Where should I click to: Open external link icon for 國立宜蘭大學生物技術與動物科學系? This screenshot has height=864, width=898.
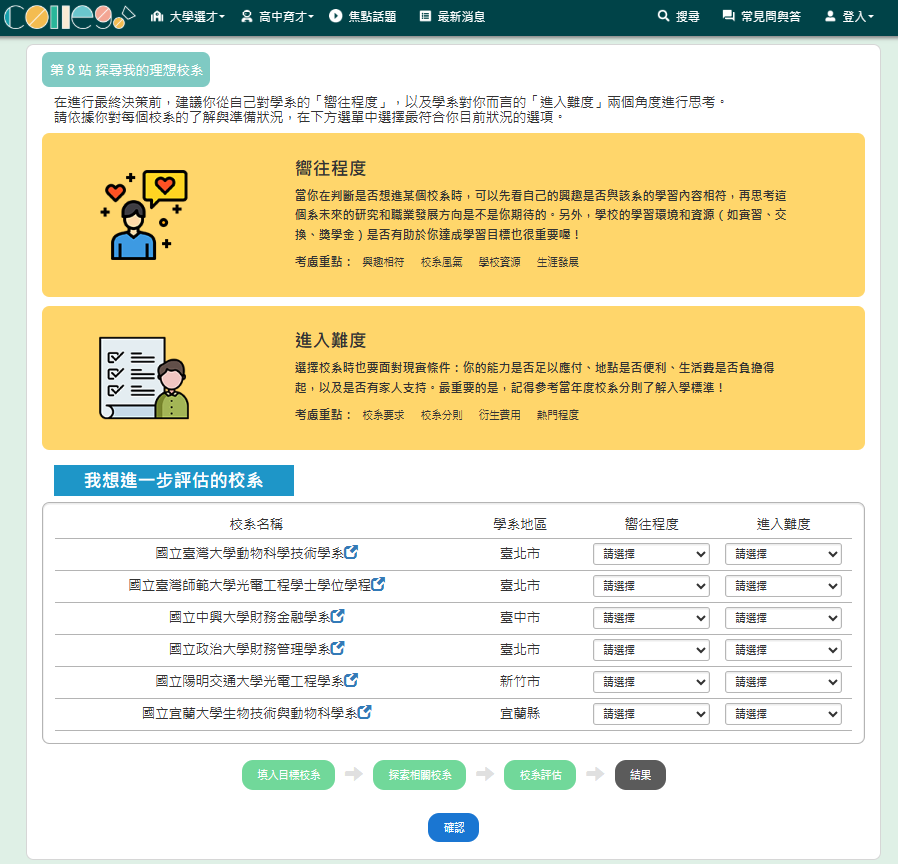[x=365, y=712]
